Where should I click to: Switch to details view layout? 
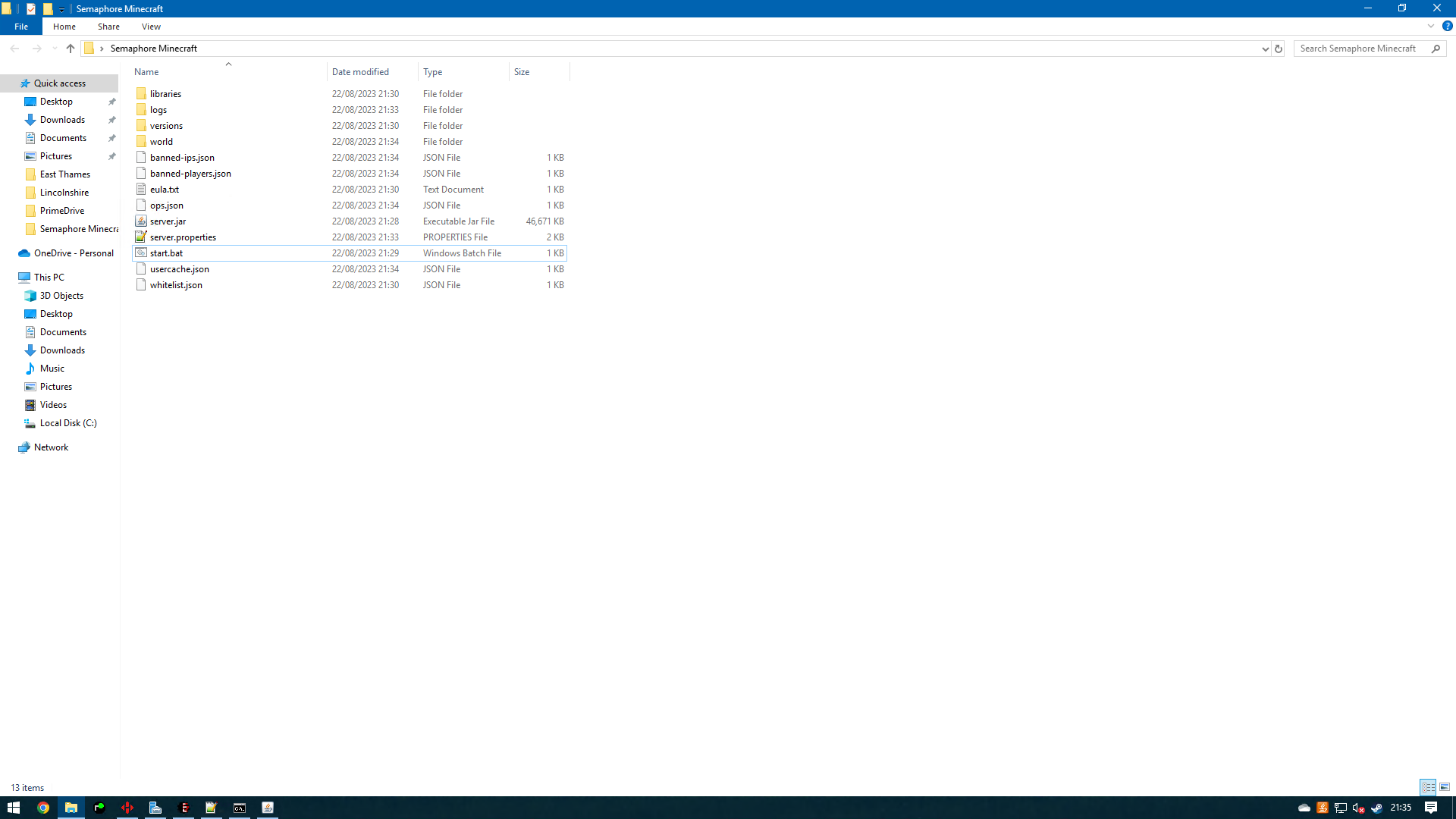pyautogui.click(x=1428, y=787)
